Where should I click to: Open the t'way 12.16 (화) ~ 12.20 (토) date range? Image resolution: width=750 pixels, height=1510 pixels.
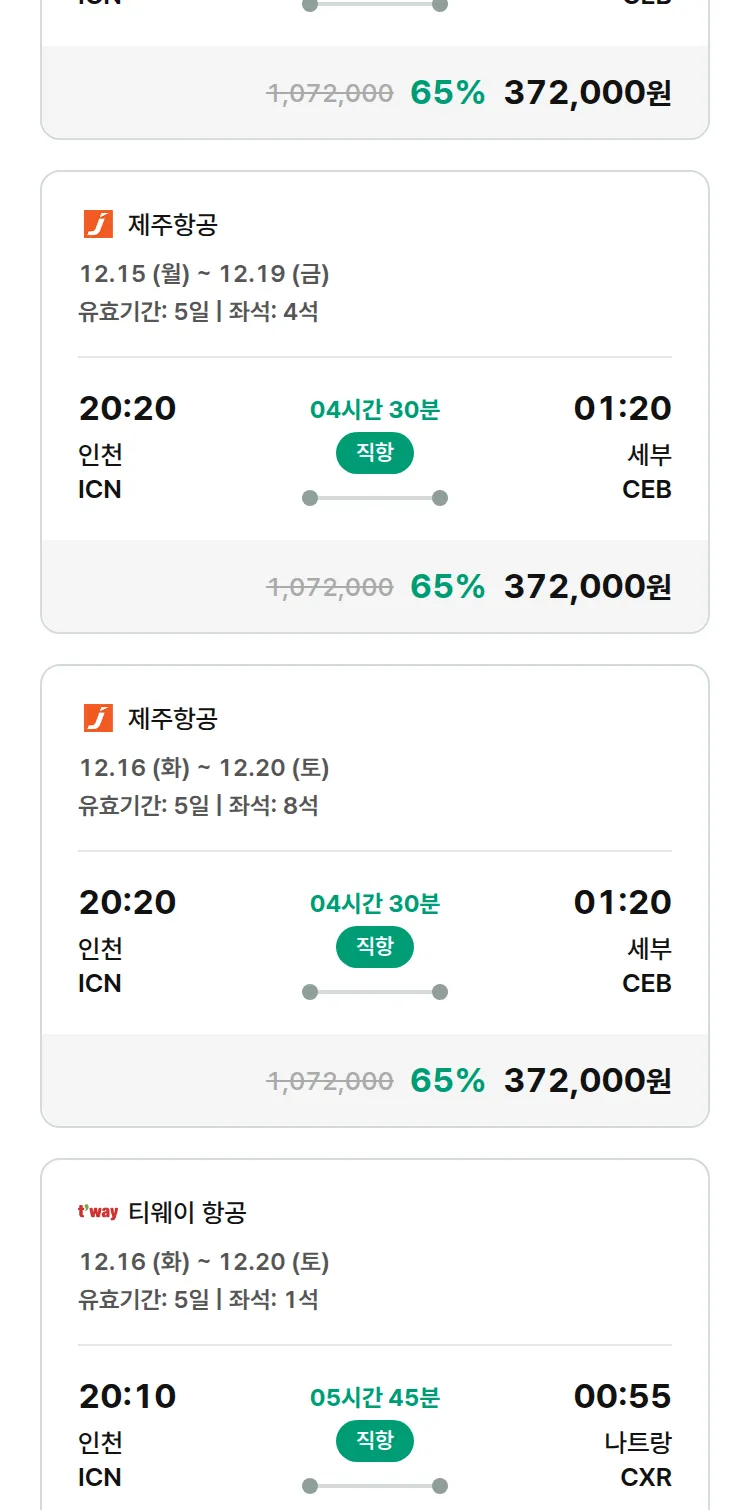[x=204, y=1262]
